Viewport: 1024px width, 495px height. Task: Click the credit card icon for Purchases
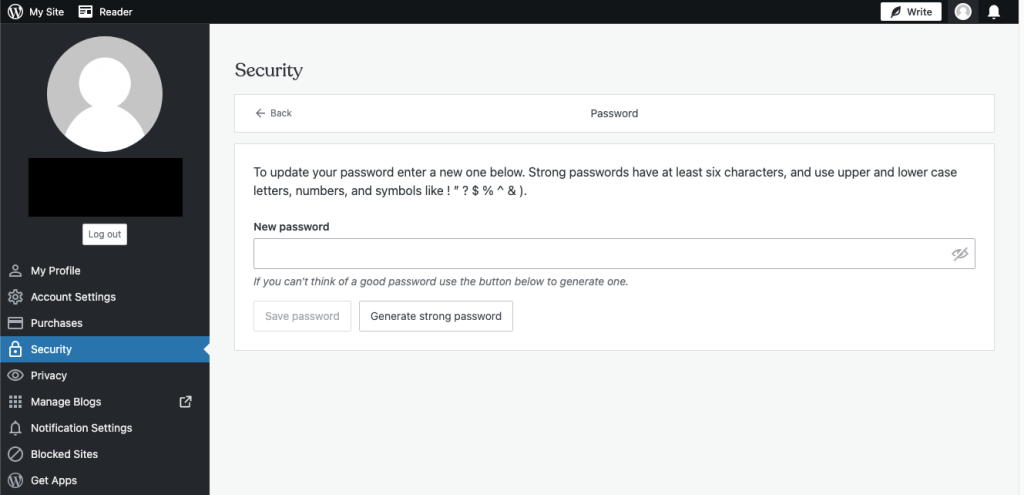point(15,323)
